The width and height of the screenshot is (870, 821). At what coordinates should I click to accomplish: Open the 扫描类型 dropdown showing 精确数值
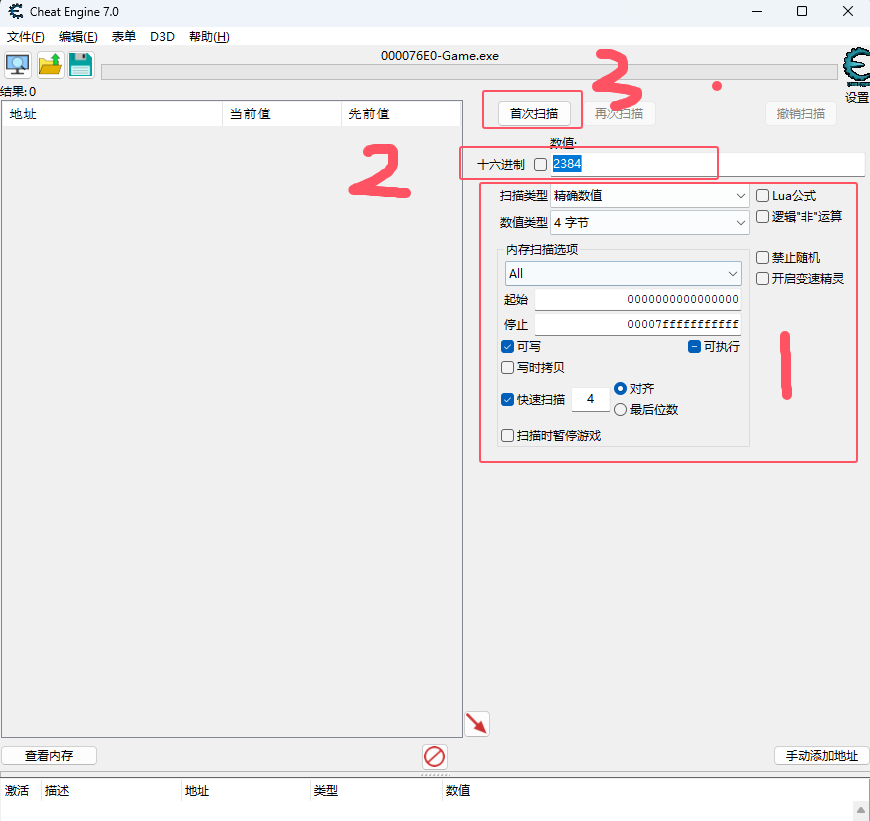point(649,196)
